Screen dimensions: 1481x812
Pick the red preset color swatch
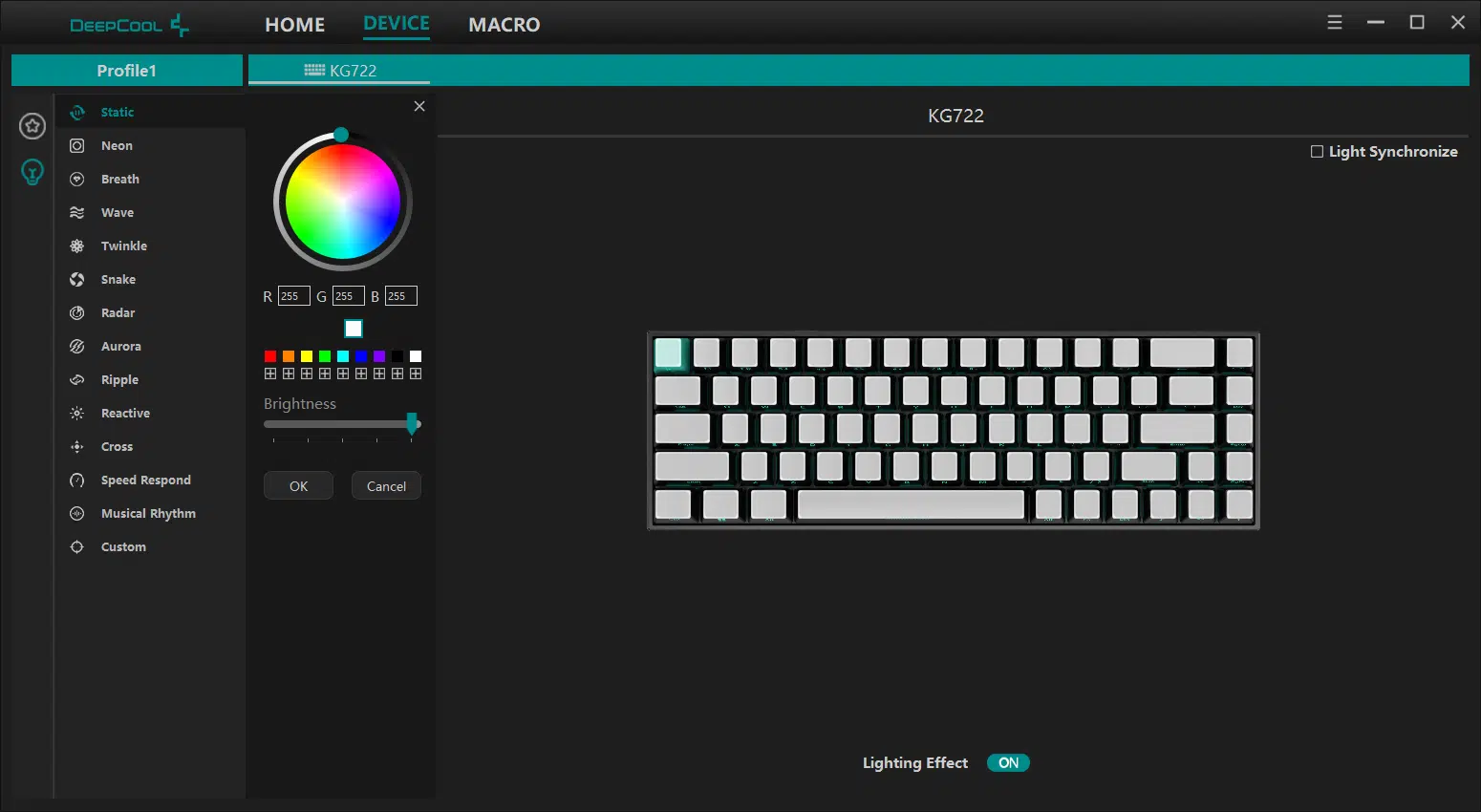270,355
